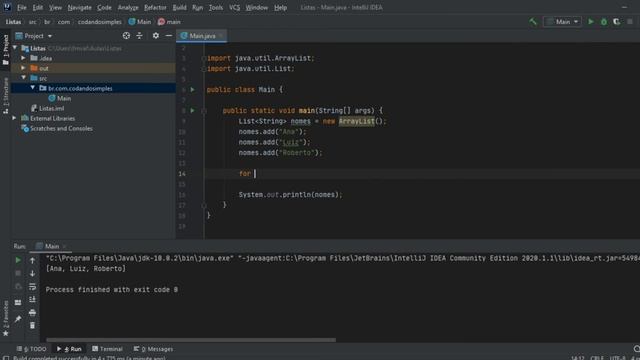Open the Navigate menu
This screenshot has height=360, width=640.
80,7
